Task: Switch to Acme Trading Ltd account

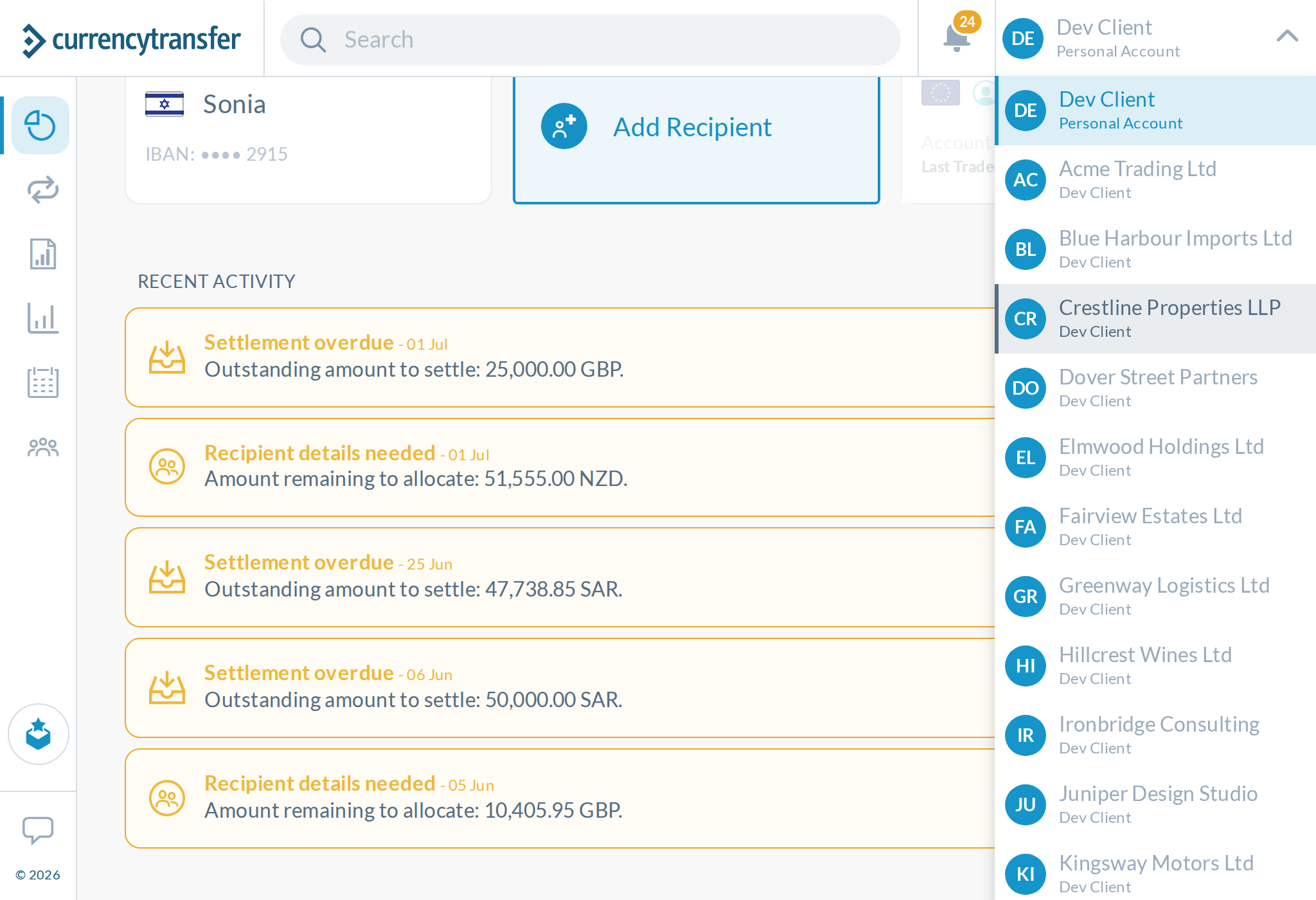Action: 1155,180
